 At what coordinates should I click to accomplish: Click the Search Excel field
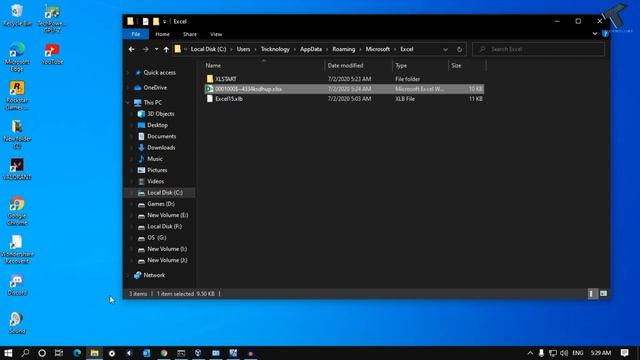point(538,49)
